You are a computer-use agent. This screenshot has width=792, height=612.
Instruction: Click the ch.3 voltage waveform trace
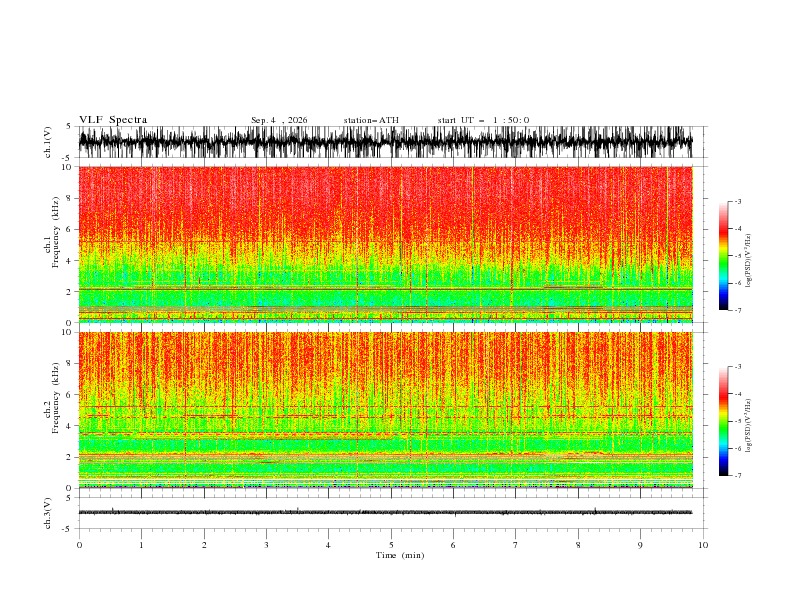point(386,512)
